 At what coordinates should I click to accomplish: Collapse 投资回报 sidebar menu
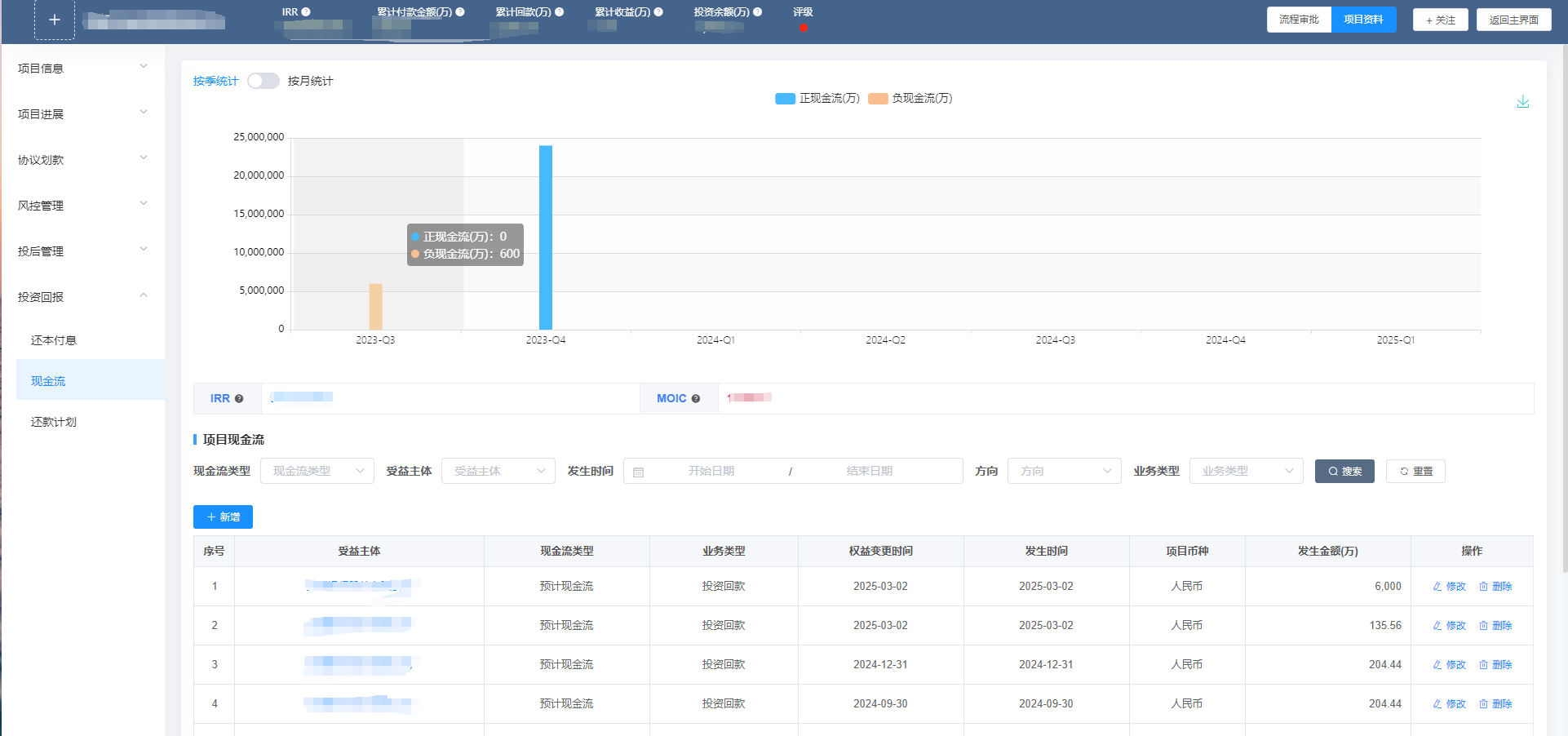[82, 297]
